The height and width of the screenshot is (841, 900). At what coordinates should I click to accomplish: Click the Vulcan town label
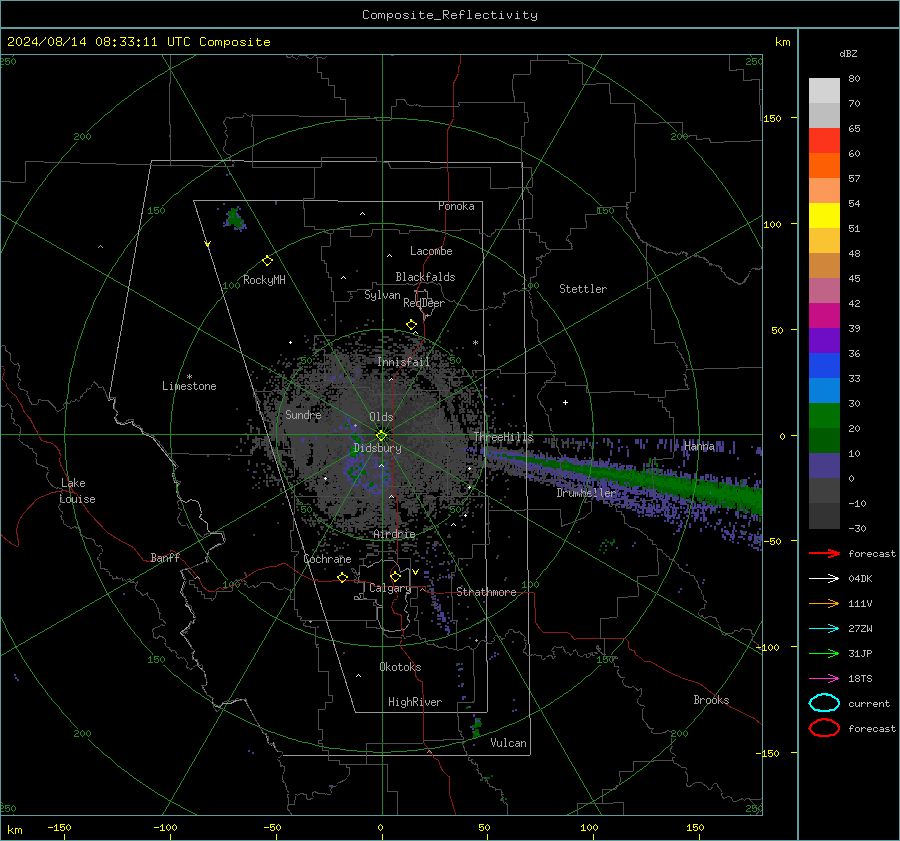(508, 743)
